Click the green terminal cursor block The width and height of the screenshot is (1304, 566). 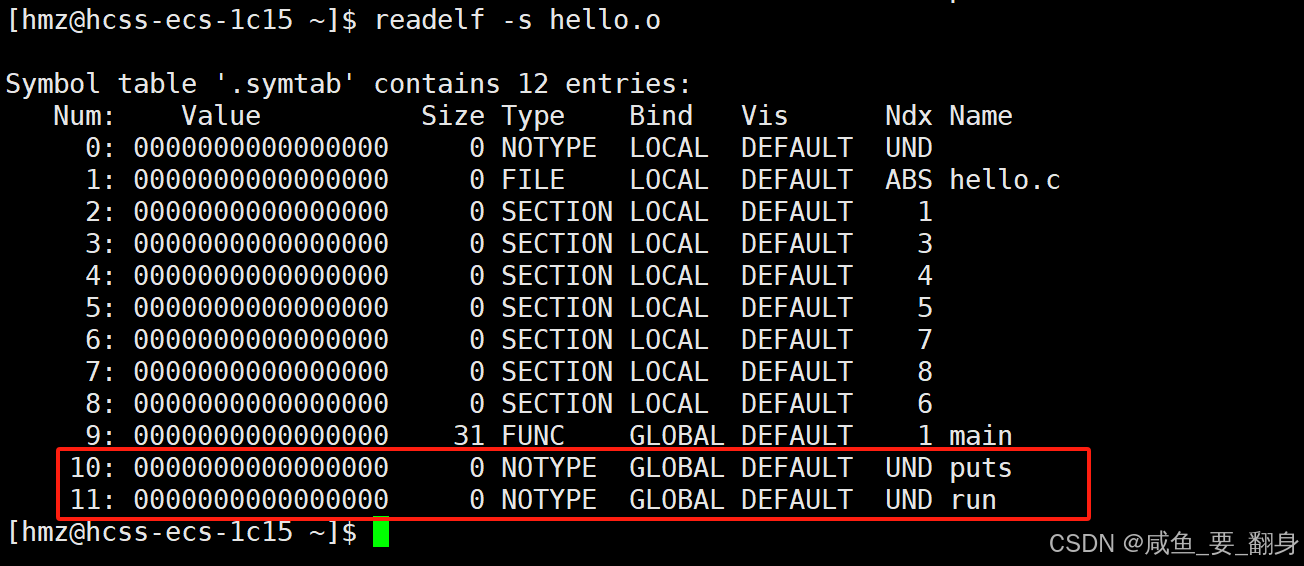(381, 532)
